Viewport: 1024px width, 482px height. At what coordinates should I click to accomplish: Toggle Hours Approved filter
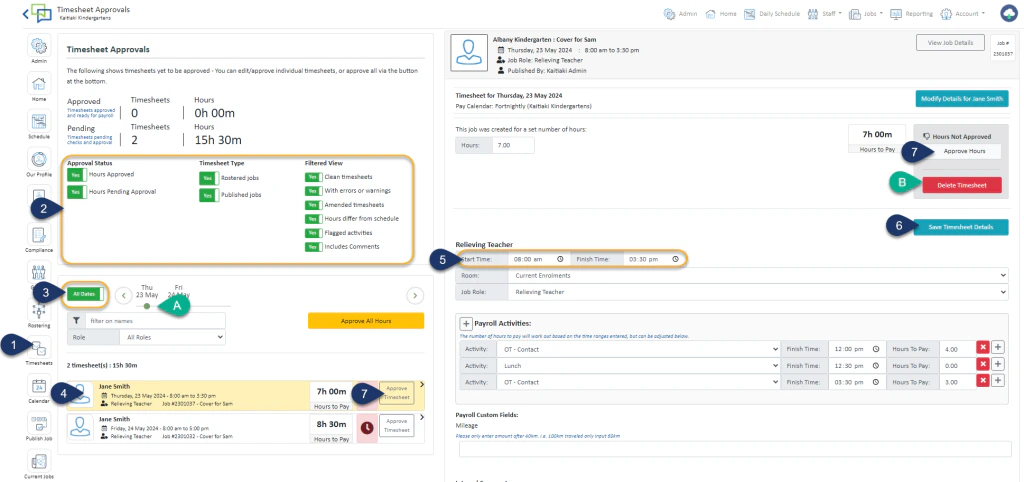click(x=77, y=175)
